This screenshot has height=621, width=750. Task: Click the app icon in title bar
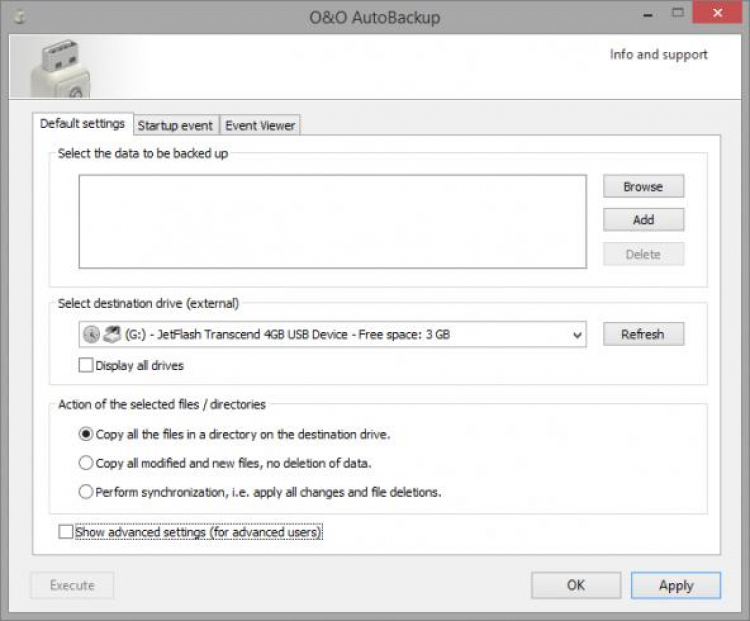click(x=17, y=17)
